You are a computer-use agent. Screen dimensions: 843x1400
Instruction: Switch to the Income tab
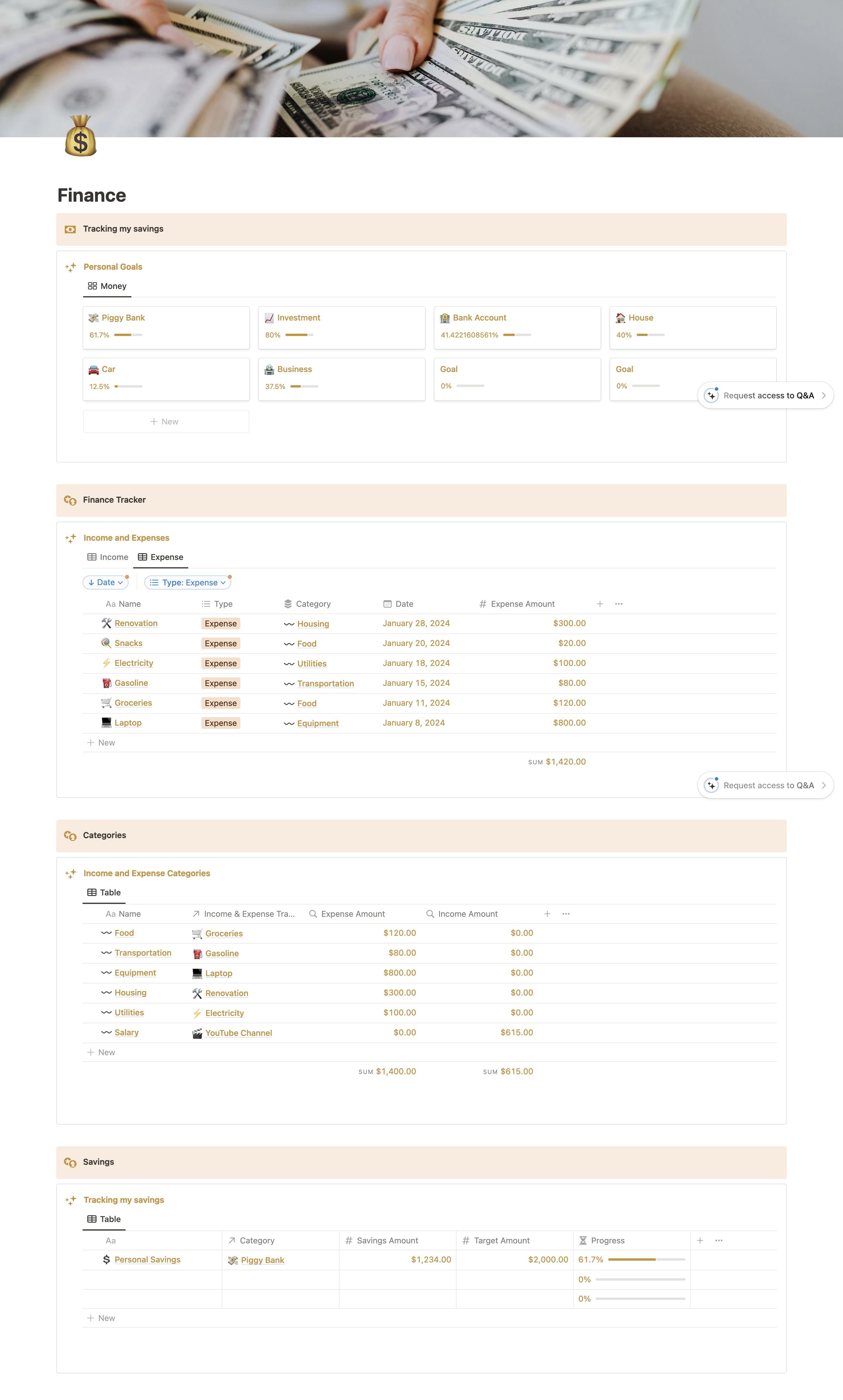pyautogui.click(x=108, y=557)
